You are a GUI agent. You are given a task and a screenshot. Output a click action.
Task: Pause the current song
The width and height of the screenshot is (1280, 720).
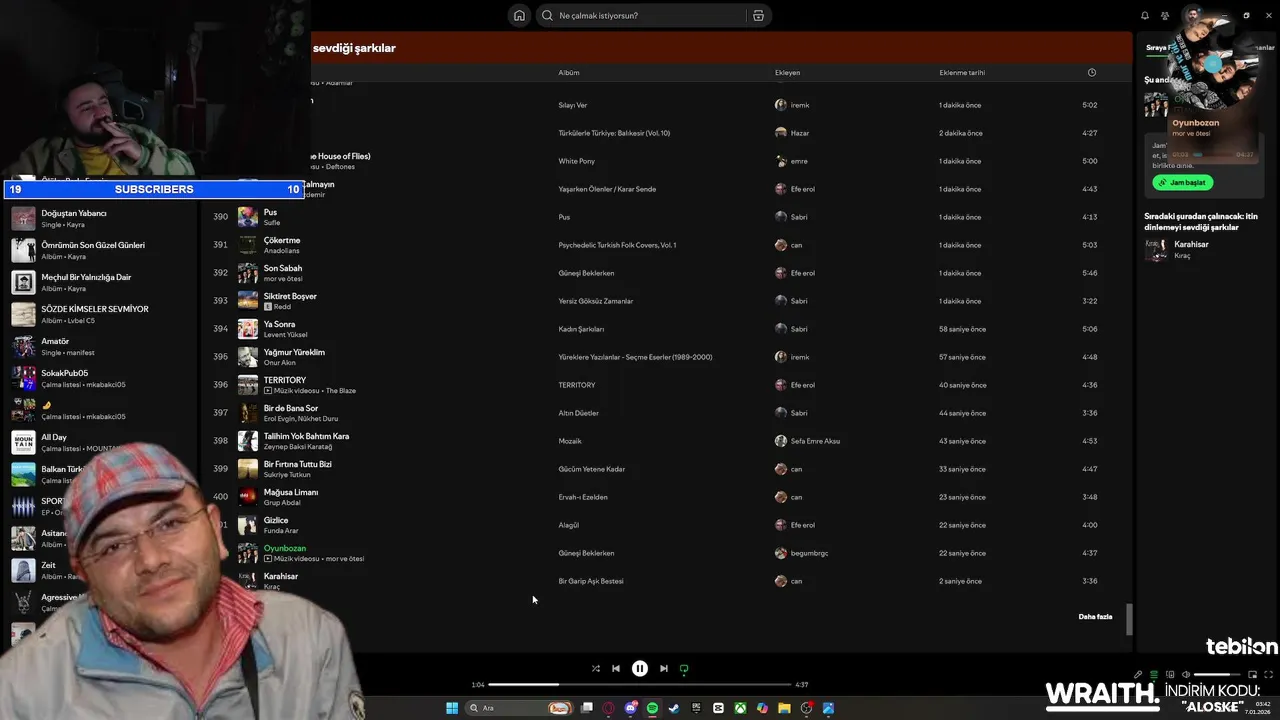pyautogui.click(x=640, y=668)
